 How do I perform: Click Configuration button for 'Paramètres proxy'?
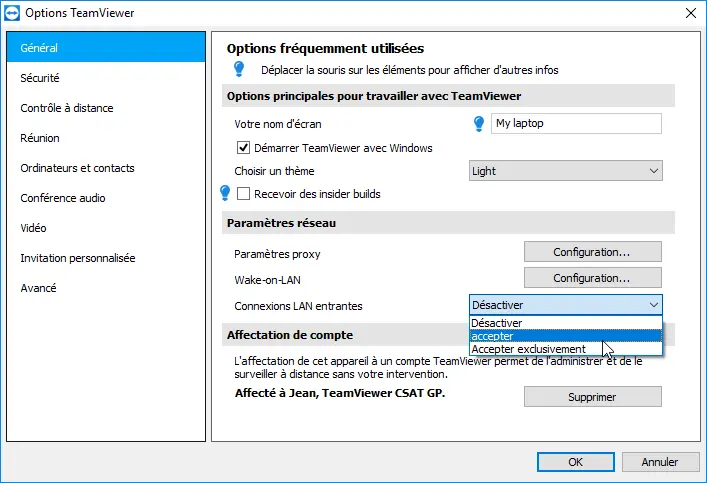[x=592, y=252]
